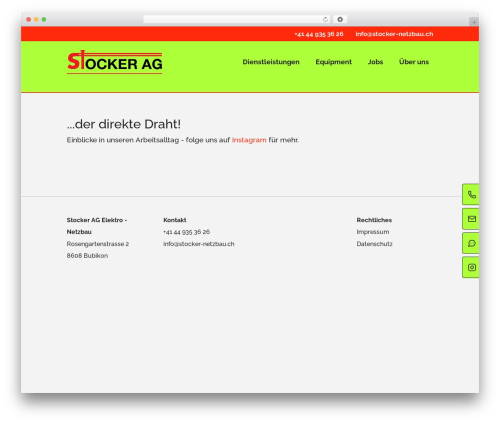Click the footer phone number under Kontakt
Viewport: 500px width, 423px height.
(x=187, y=232)
